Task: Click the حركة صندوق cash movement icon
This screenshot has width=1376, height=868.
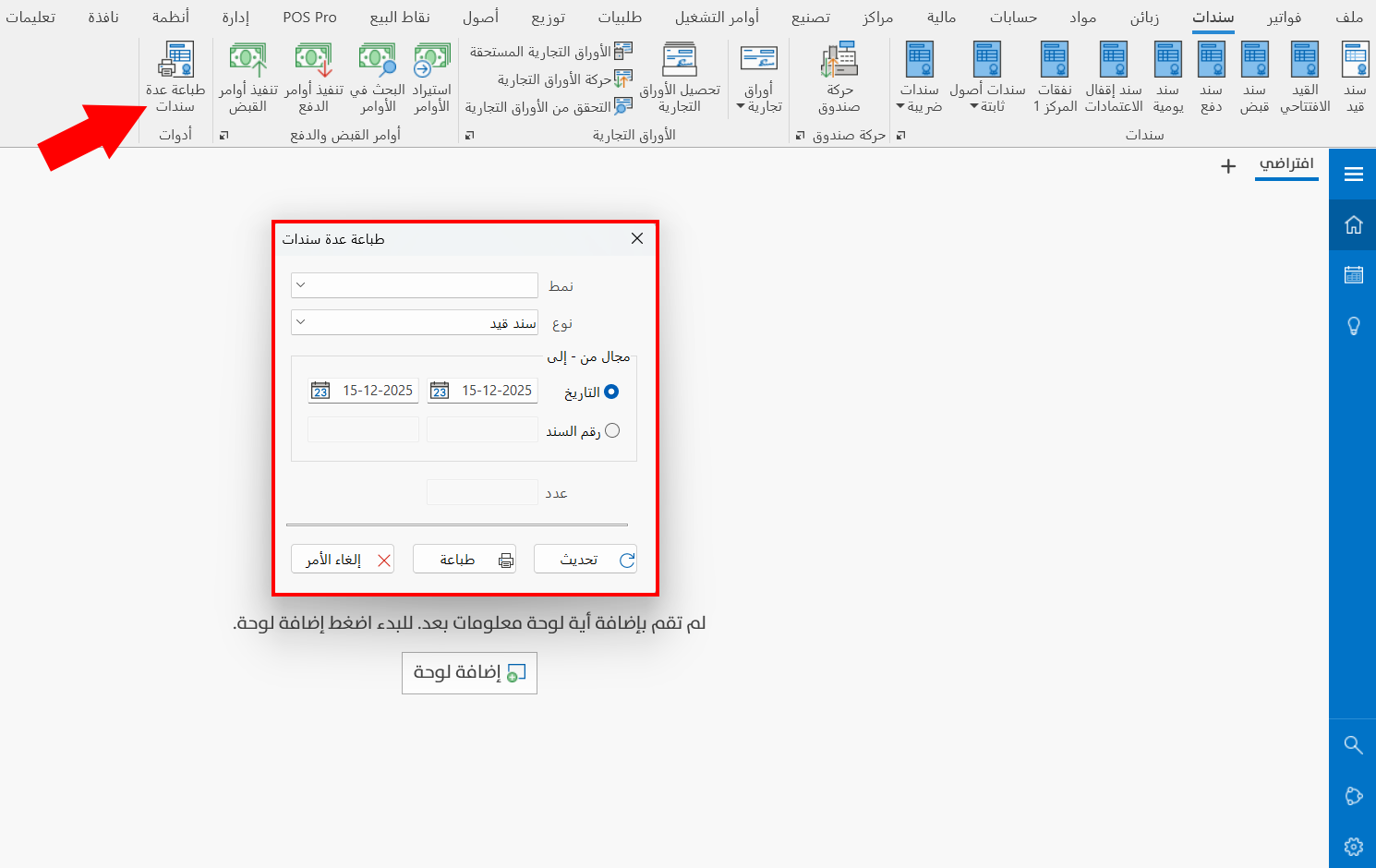Action: pyautogui.click(x=839, y=74)
